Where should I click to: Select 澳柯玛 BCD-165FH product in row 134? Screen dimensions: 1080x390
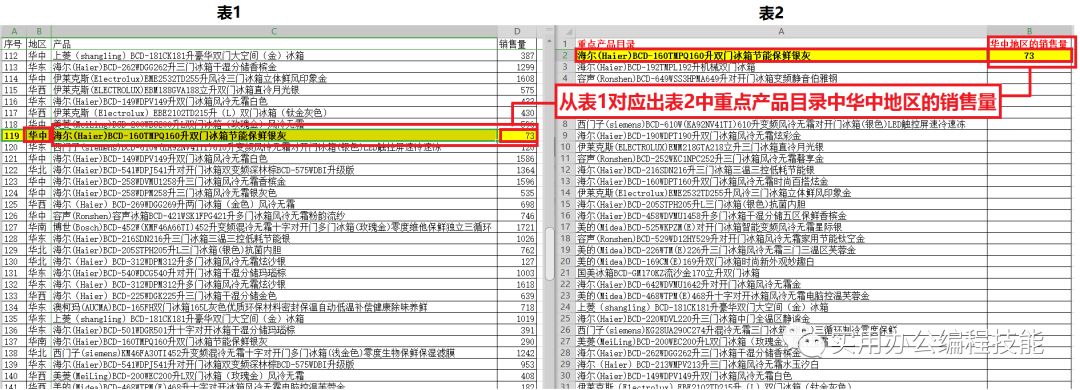(273, 307)
